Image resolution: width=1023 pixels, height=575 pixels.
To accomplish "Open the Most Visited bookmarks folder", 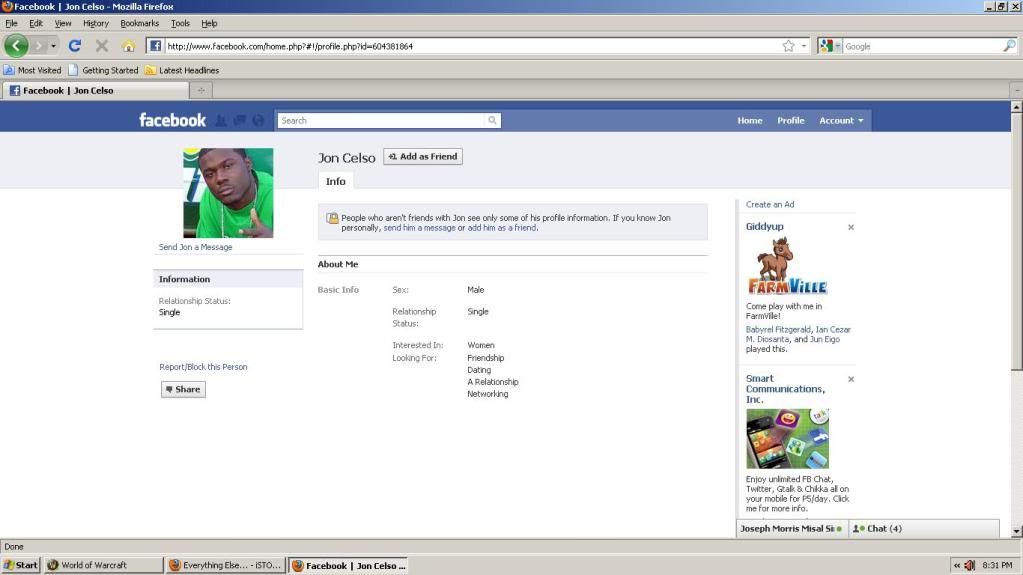I will [32, 70].
